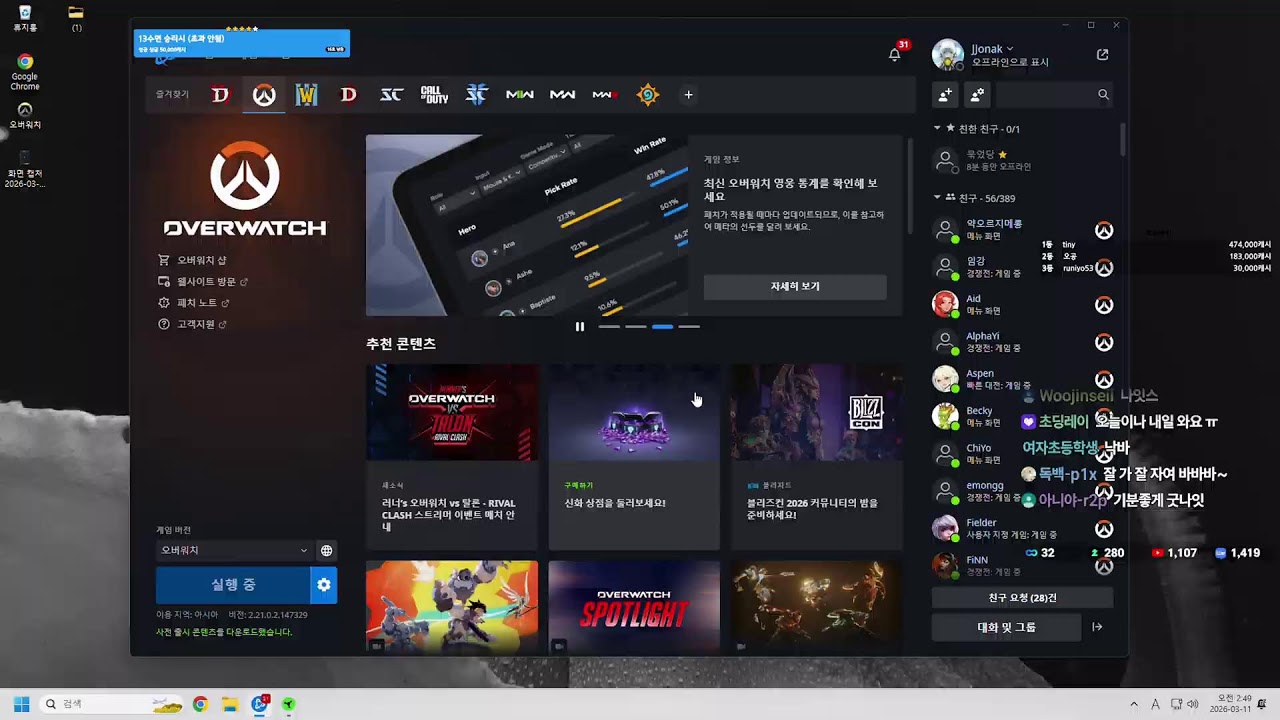The image size is (1280, 720).
Task: Open the 신화 상점을 둘러보세요 card
Action: [634, 457]
